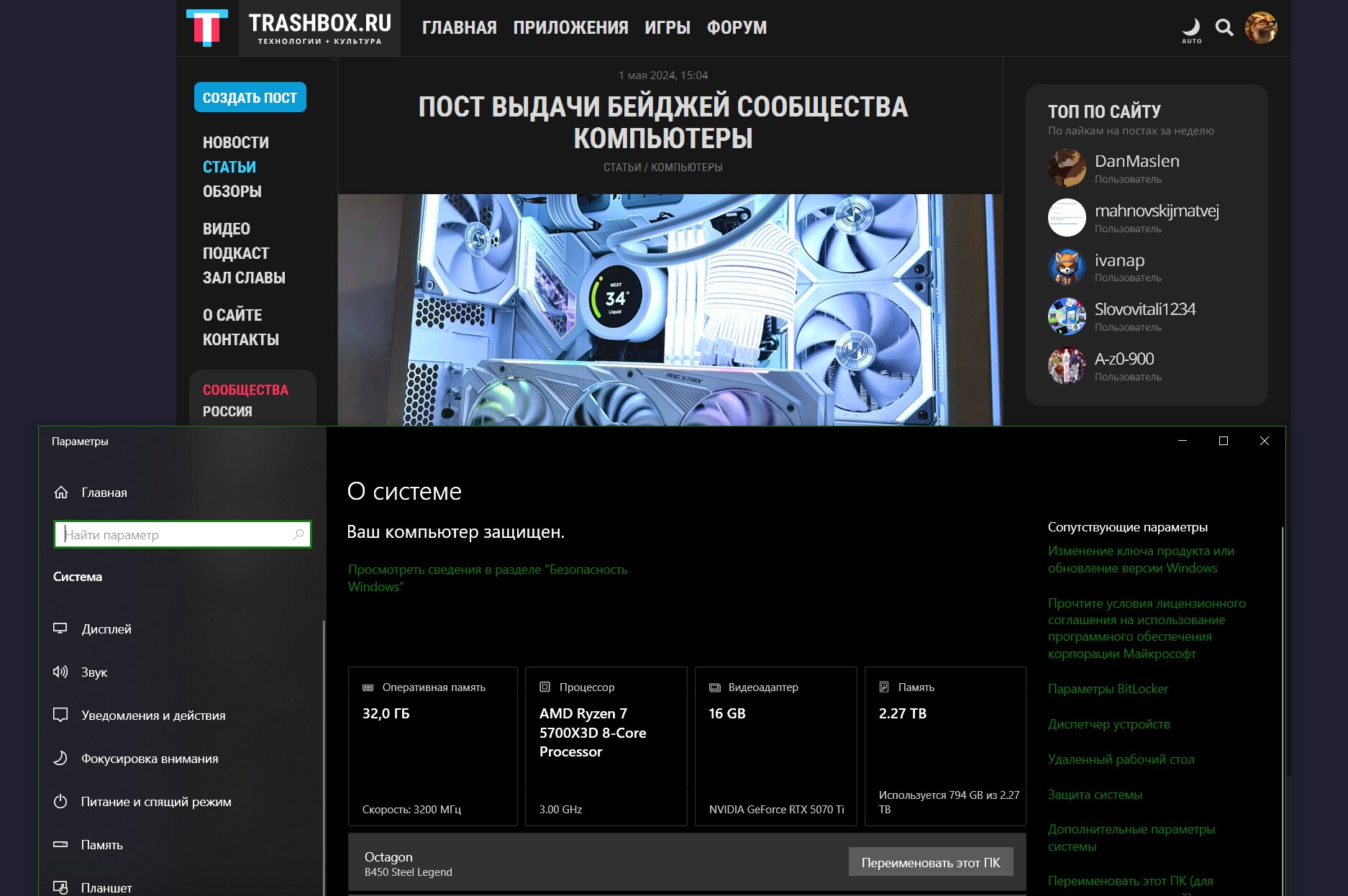
Task: Click the Фокусировка внимания moon icon
Action: pyautogui.click(x=60, y=758)
